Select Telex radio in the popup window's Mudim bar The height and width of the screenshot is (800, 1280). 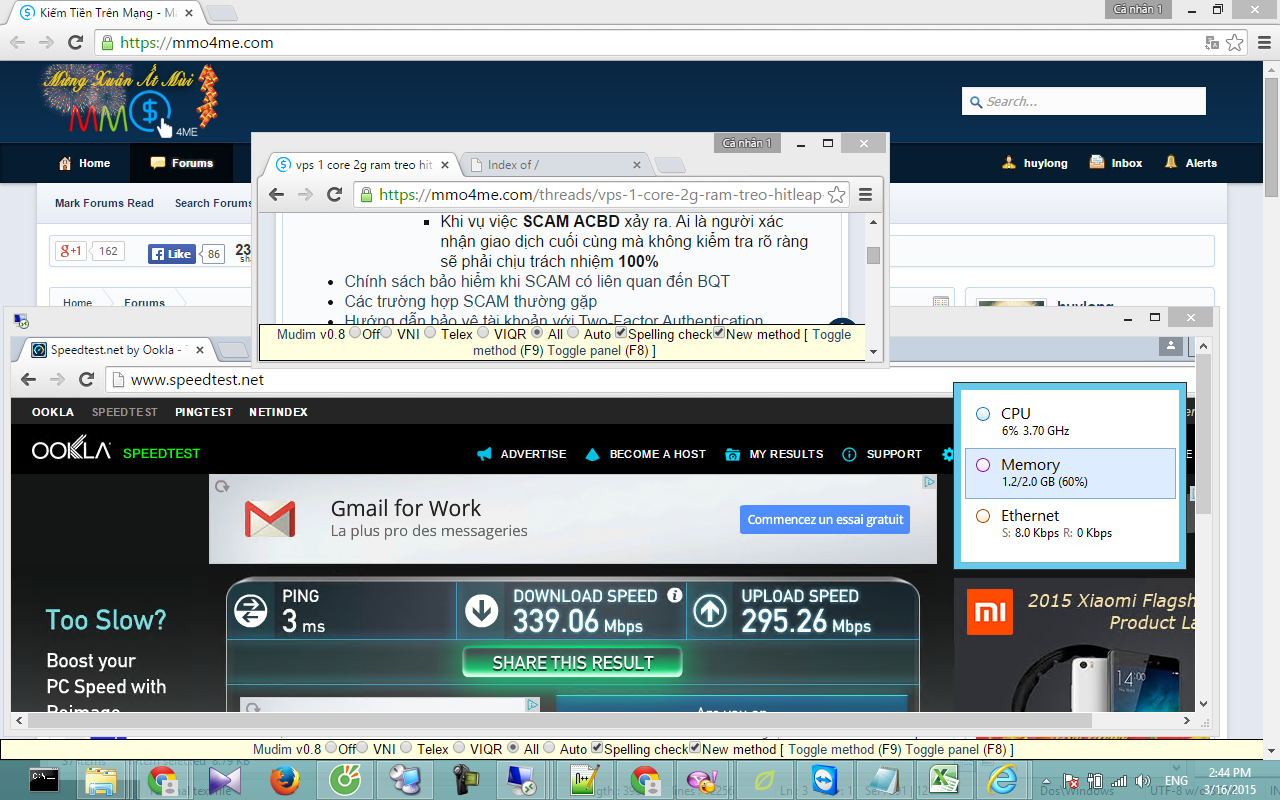(x=430, y=333)
